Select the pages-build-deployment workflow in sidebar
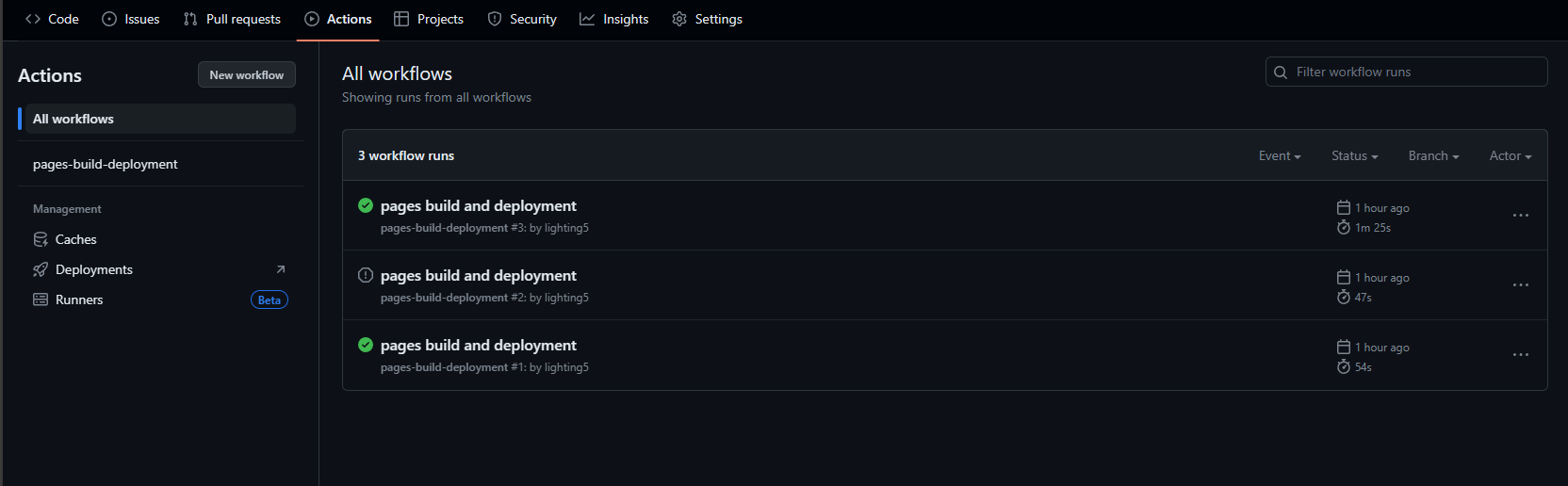The width and height of the screenshot is (1568, 486). pos(106,164)
